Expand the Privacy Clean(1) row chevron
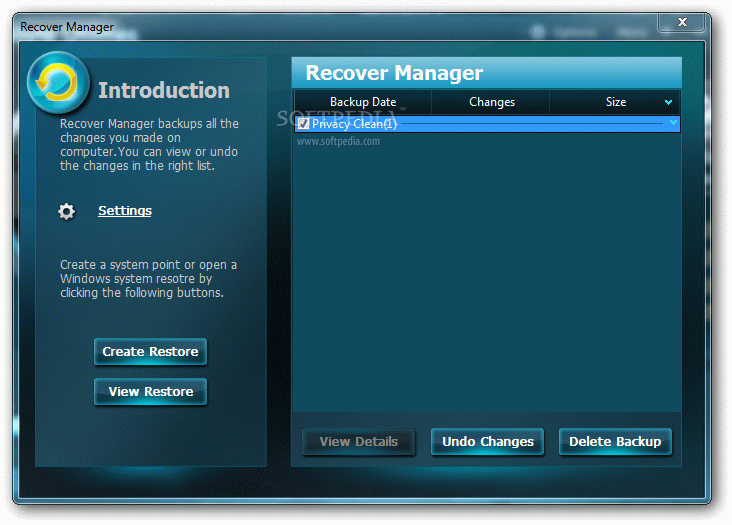This screenshot has width=732, height=525. tap(673, 123)
